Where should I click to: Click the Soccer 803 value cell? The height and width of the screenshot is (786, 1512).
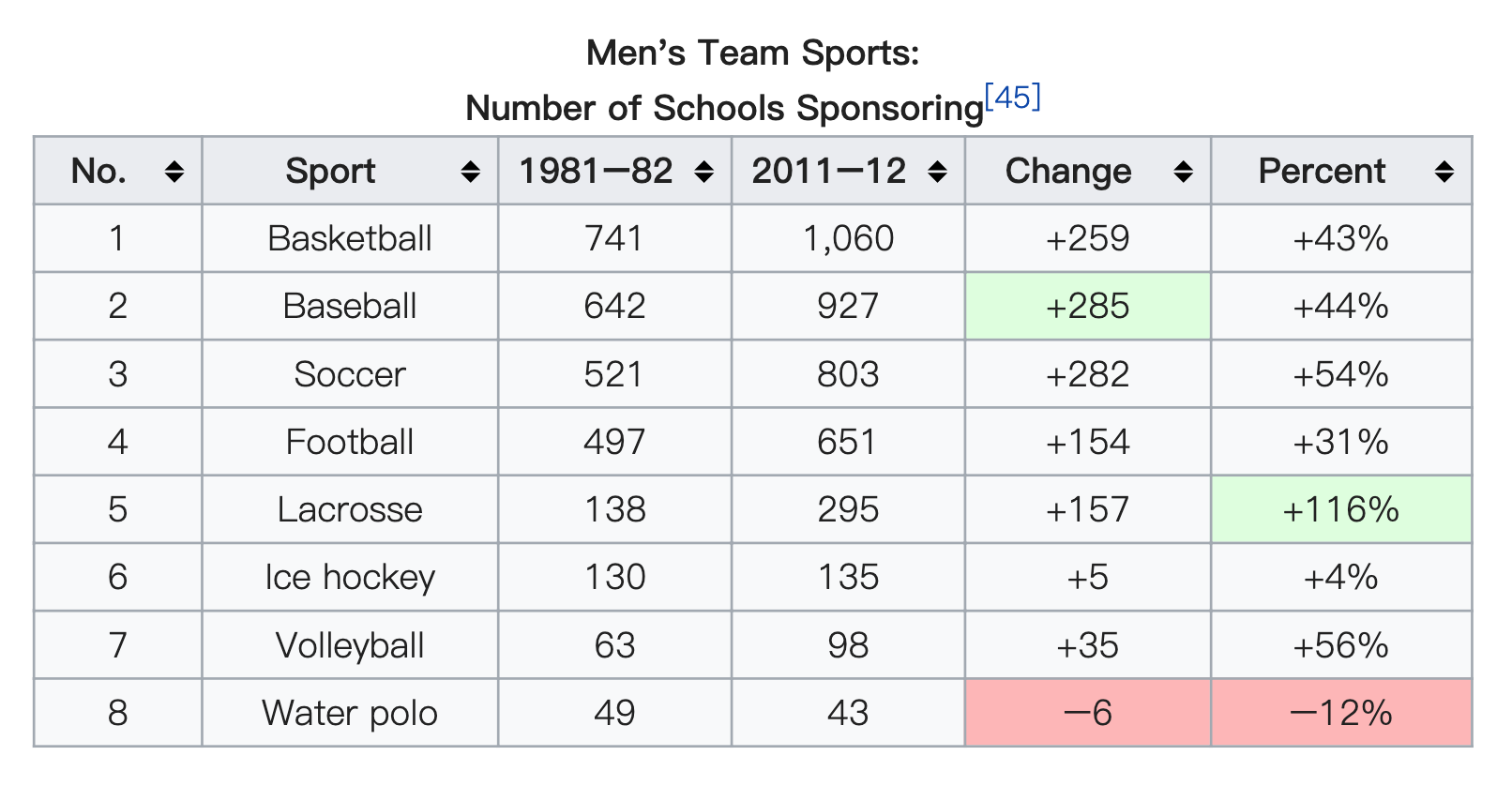coord(848,374)
